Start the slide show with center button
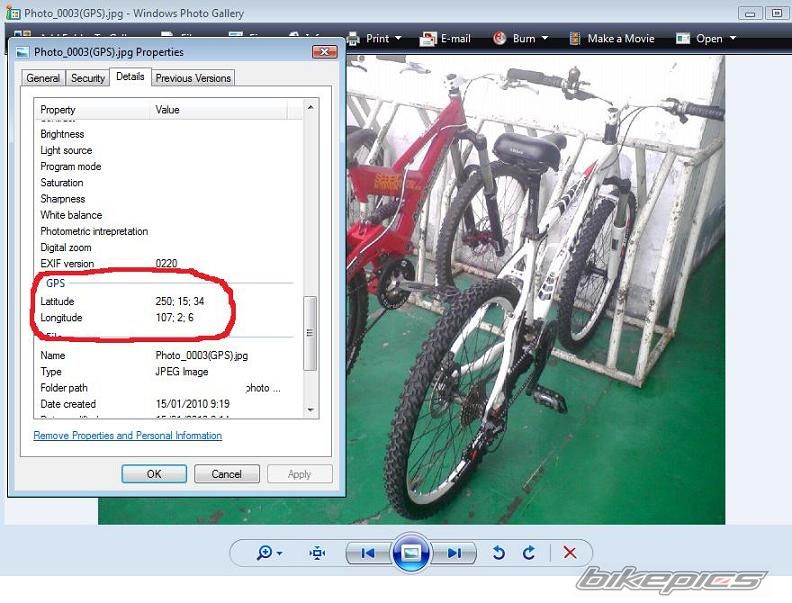792x603 pixels. pos(411,553)
